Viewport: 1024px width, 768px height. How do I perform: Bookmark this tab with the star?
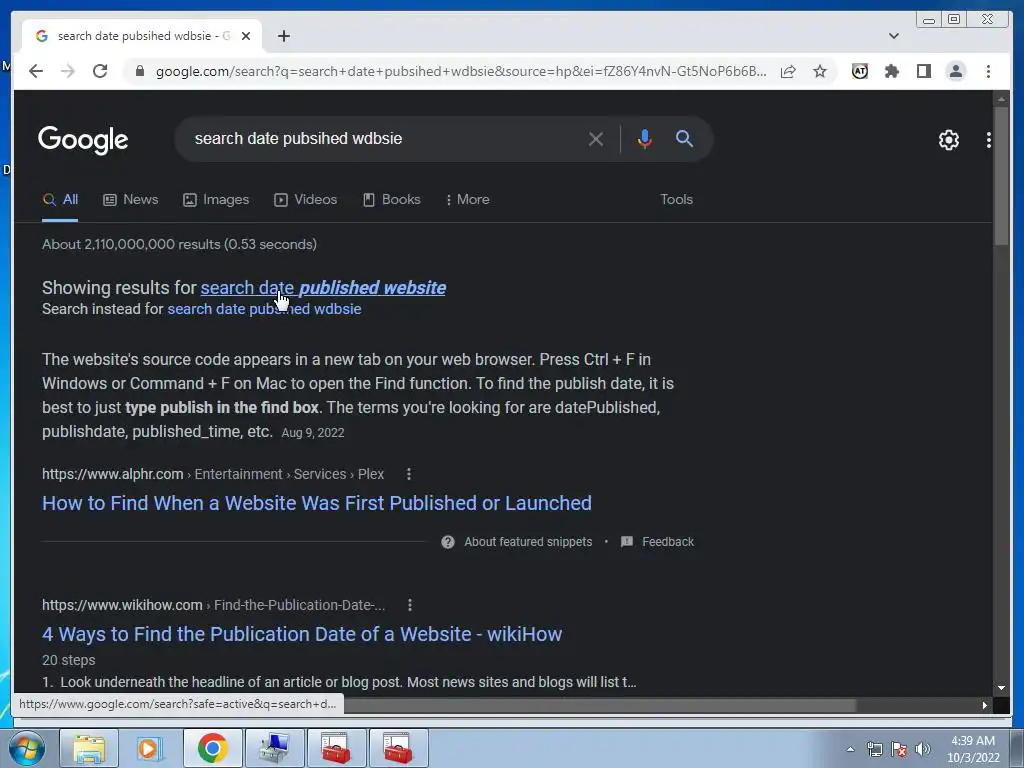[820, 71]
